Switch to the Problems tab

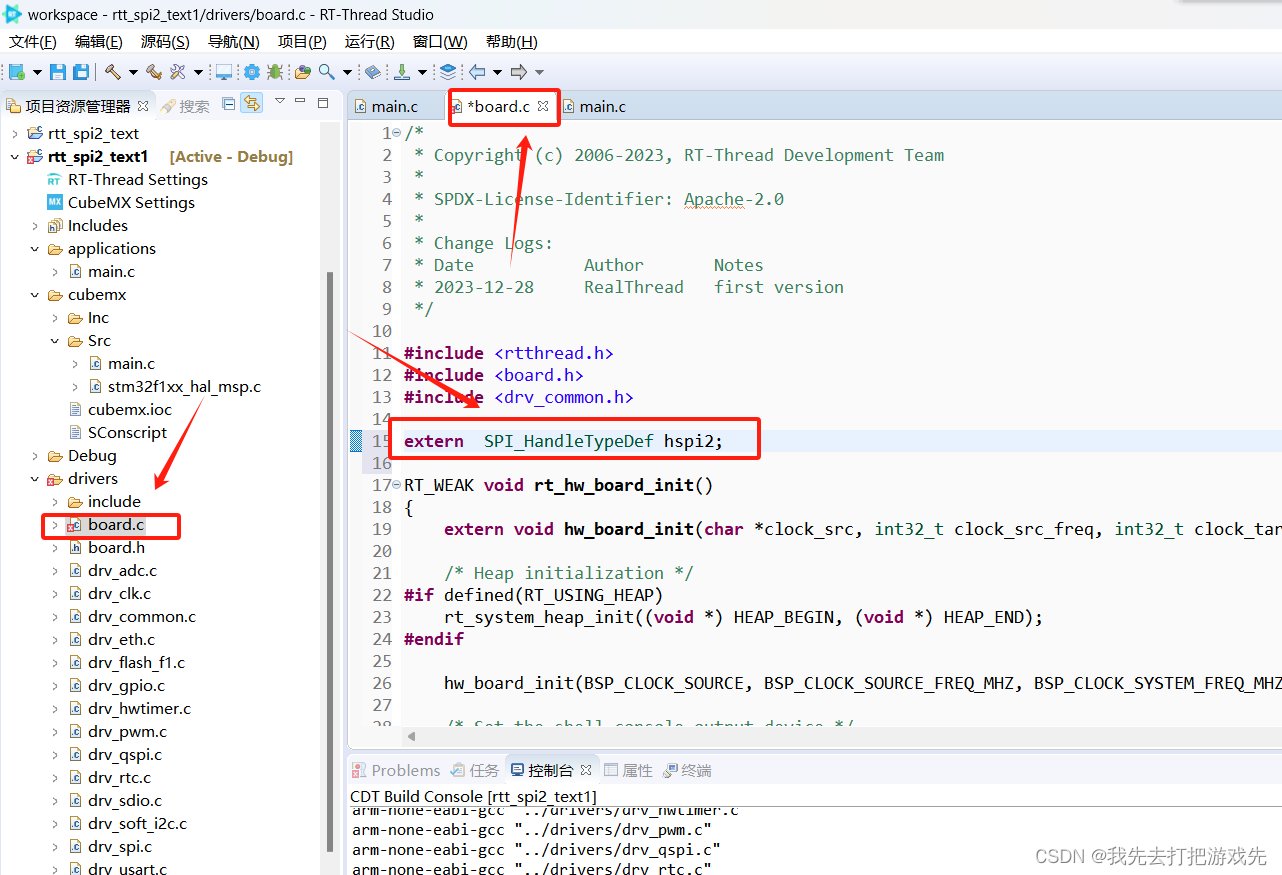click(396, 770)
